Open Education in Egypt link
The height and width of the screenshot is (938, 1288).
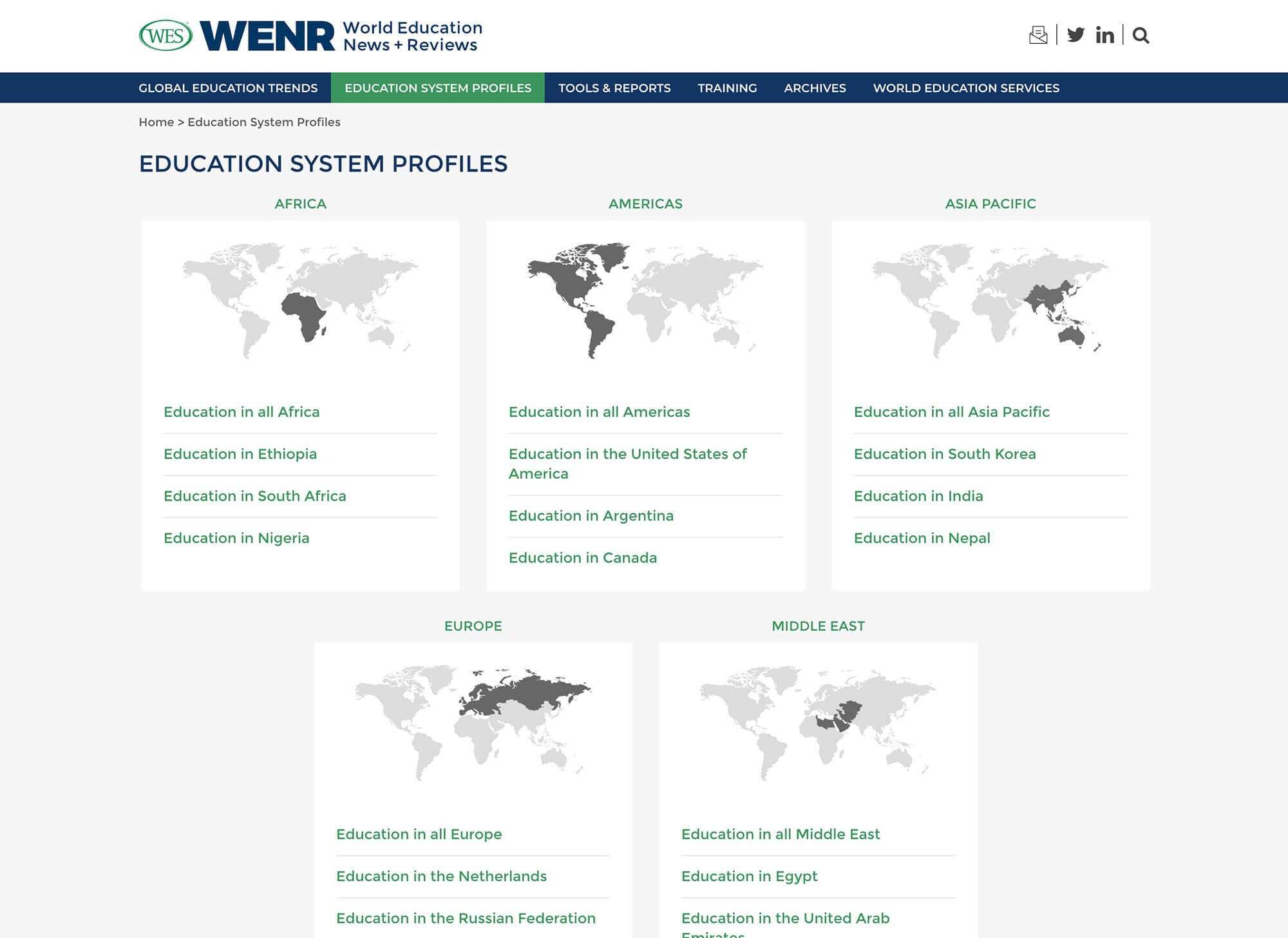(750, 876)
